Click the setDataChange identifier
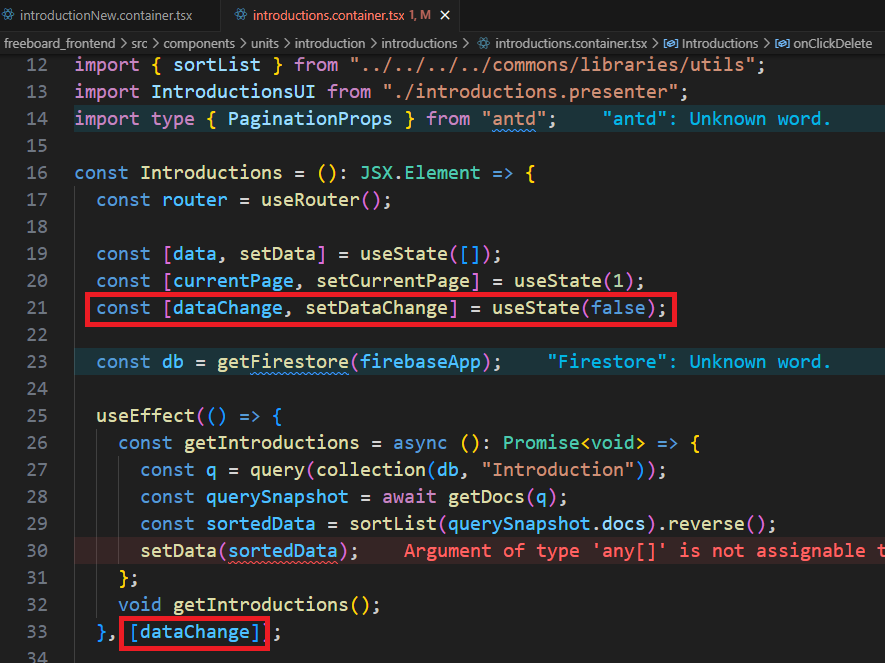The width and height of the screenshot is (885, 663). 376,308
